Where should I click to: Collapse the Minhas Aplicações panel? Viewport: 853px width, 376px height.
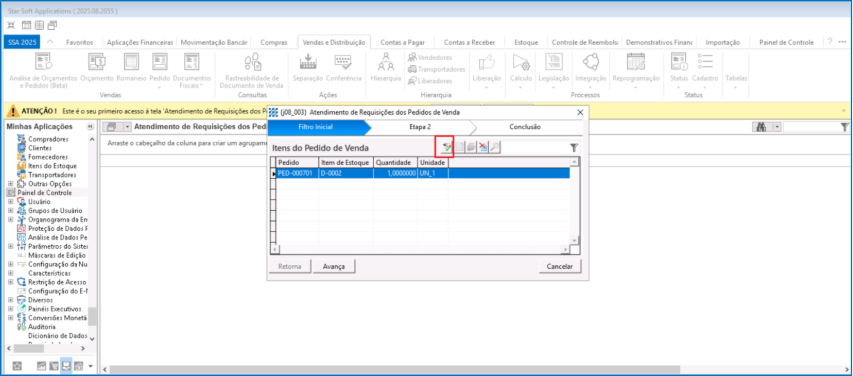point(90,127)
